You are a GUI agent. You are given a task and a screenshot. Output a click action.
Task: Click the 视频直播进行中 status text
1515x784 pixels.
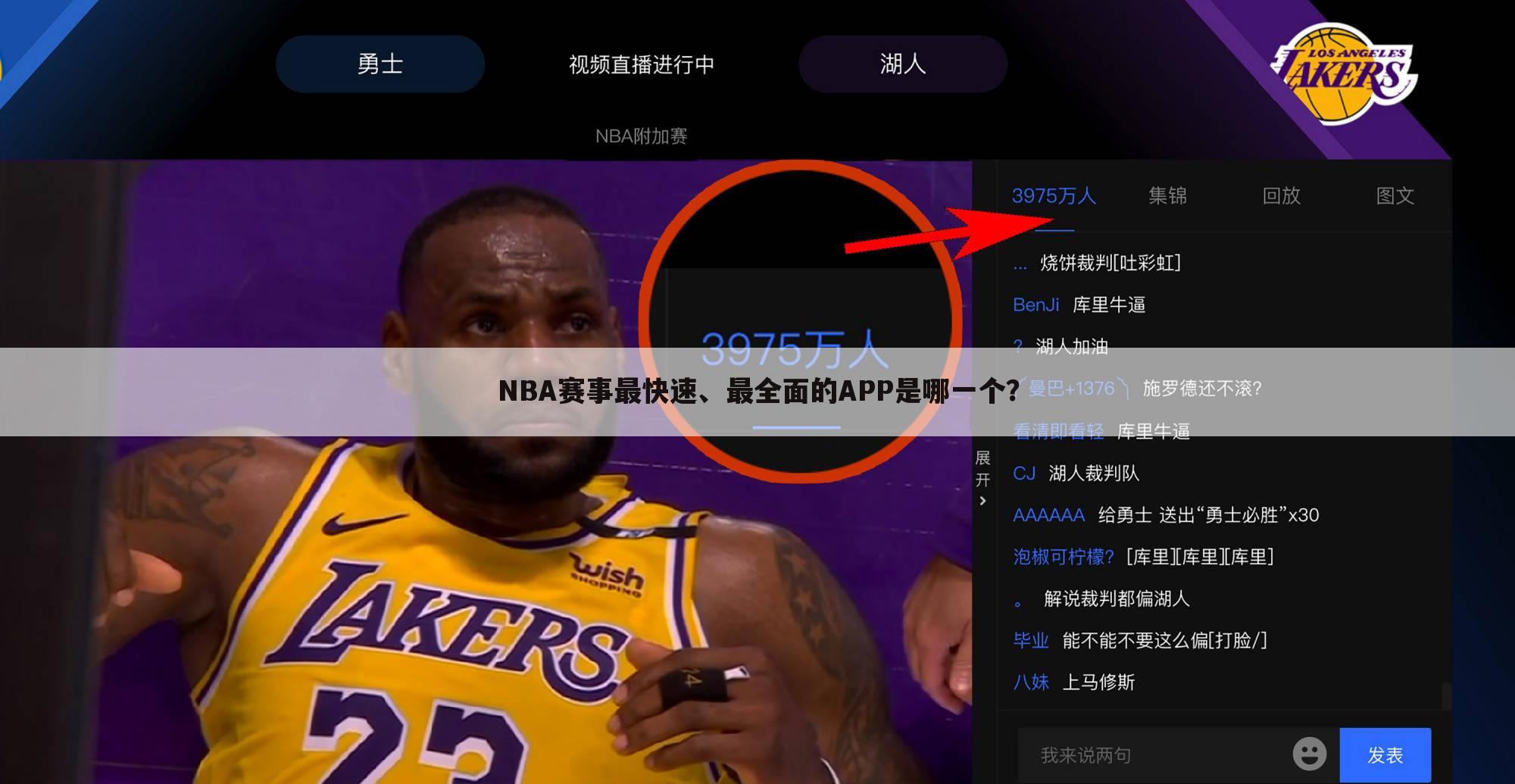642,64
